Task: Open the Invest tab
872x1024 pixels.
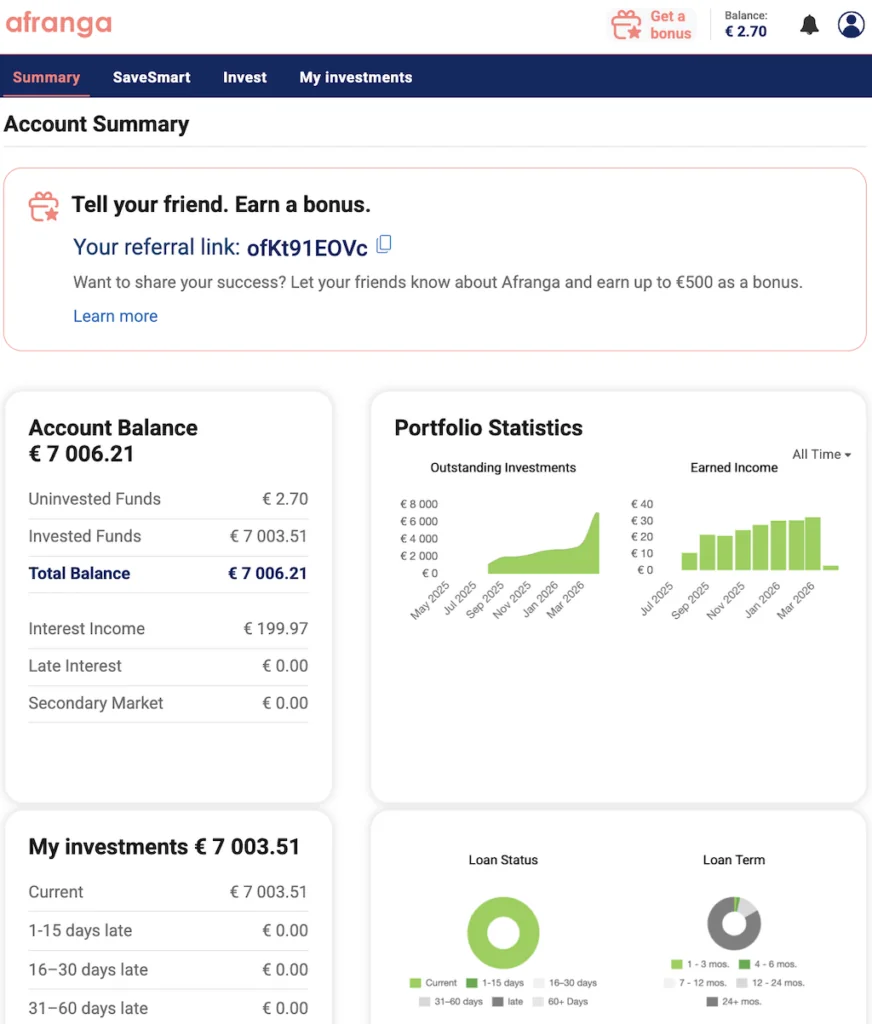Action: click(x=244, y=76)
